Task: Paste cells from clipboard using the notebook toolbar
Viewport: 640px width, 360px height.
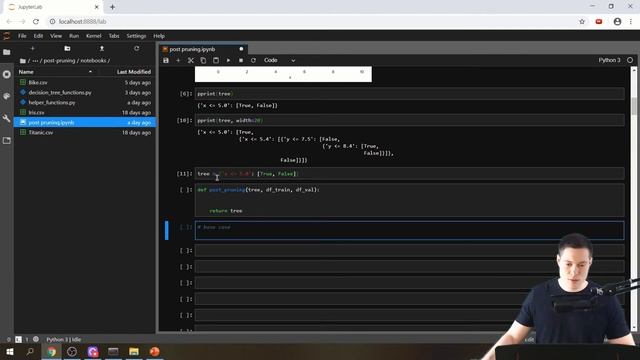Action: tap(216, 60)
